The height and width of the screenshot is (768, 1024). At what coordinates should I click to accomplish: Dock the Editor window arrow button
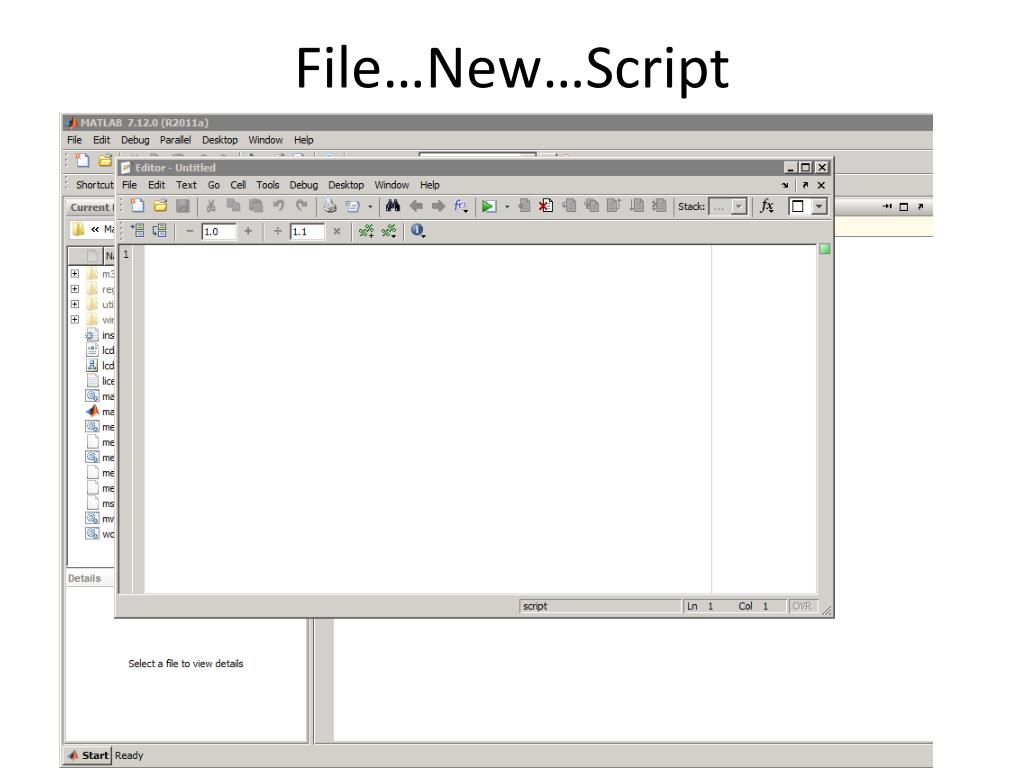784,185
